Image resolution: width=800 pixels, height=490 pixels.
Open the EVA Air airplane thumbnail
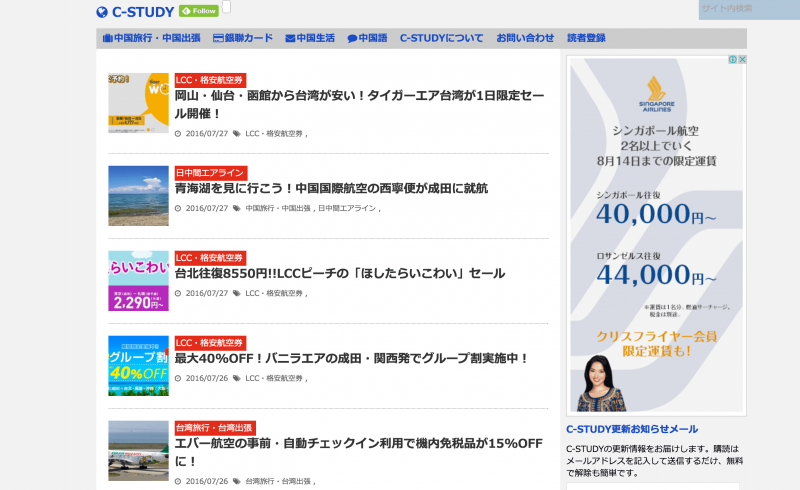138,451
